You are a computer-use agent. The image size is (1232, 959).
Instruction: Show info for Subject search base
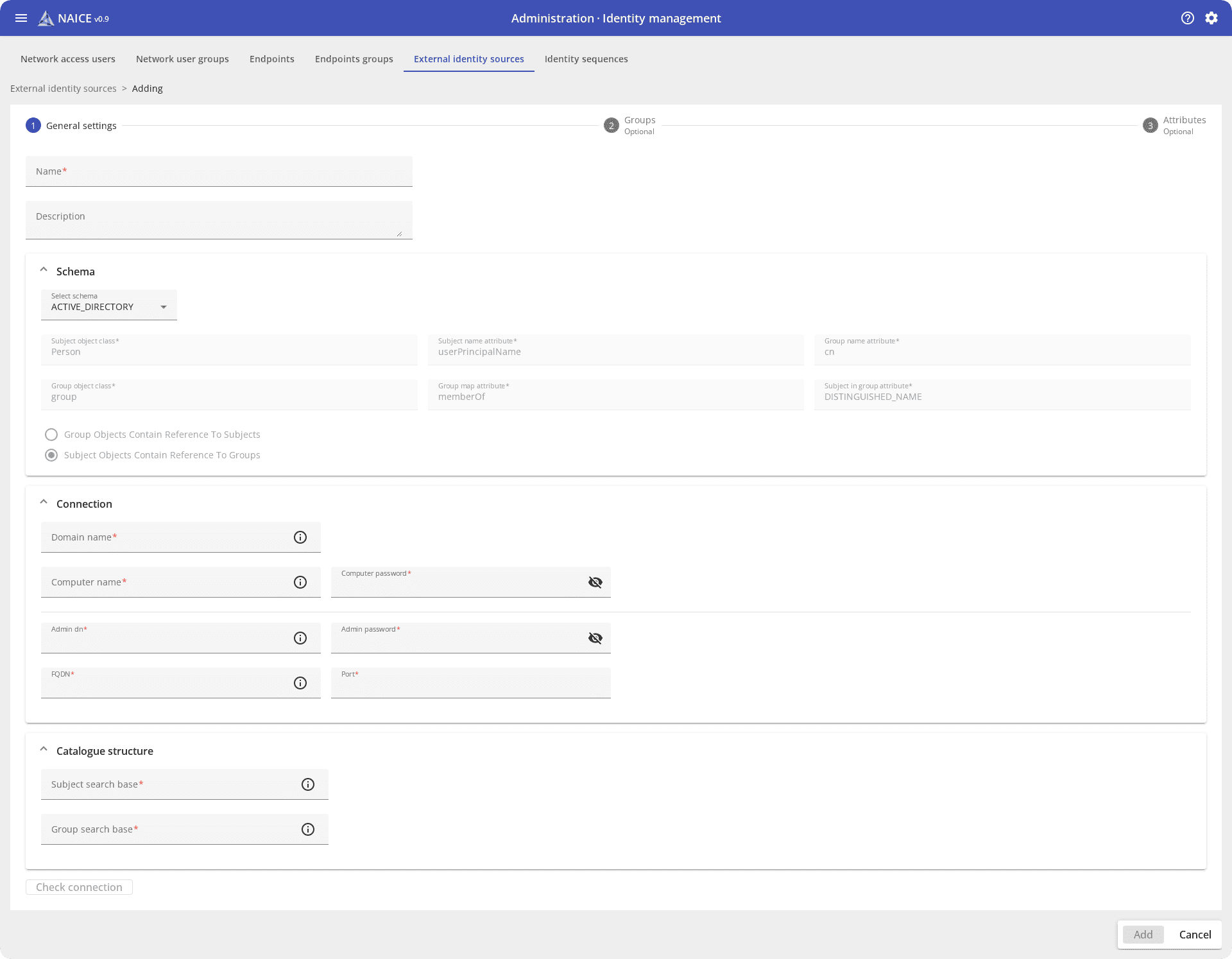coord(308,784)
